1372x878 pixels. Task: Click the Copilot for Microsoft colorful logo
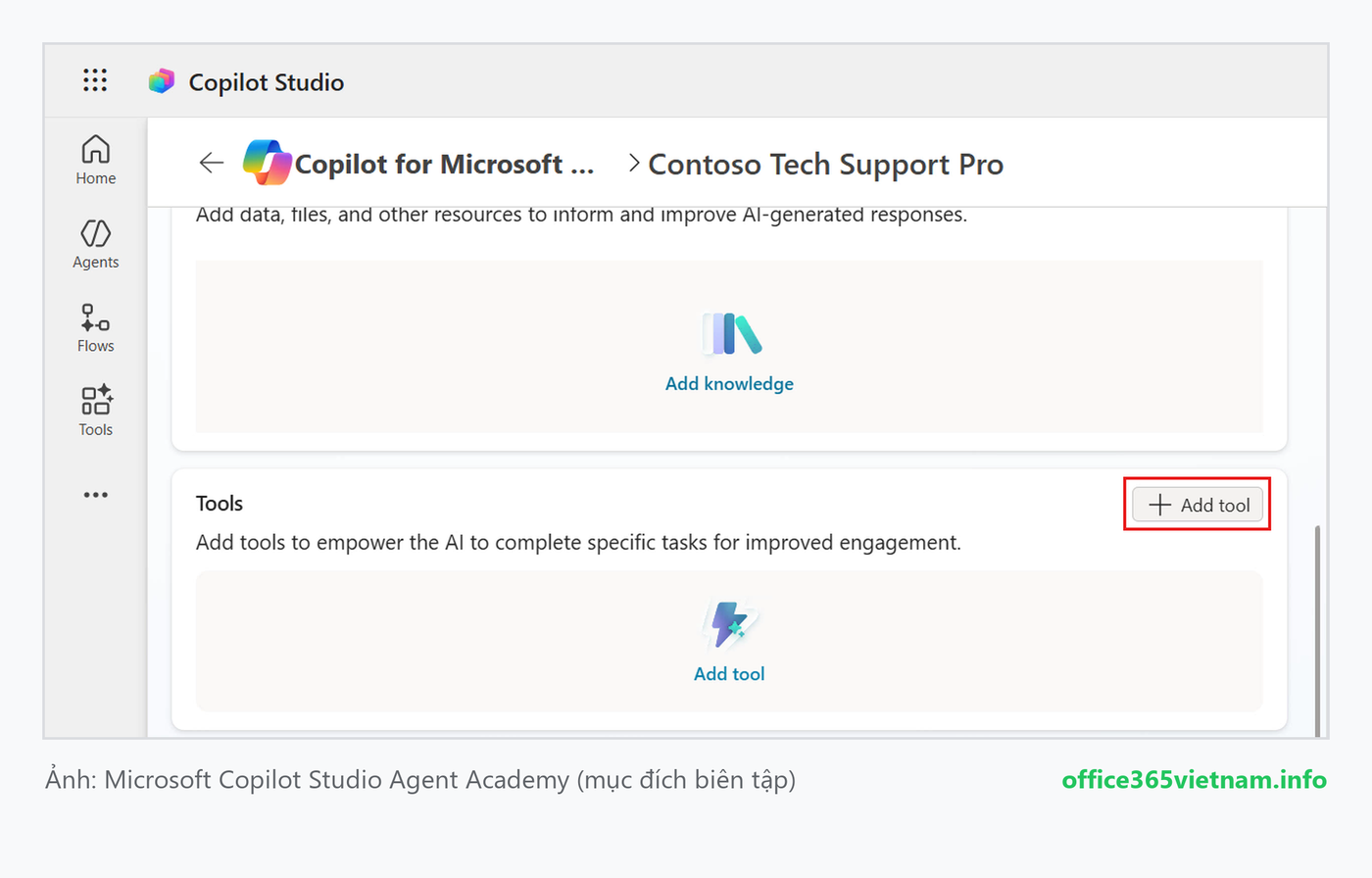pyautogui.click(x=268, y=163)
